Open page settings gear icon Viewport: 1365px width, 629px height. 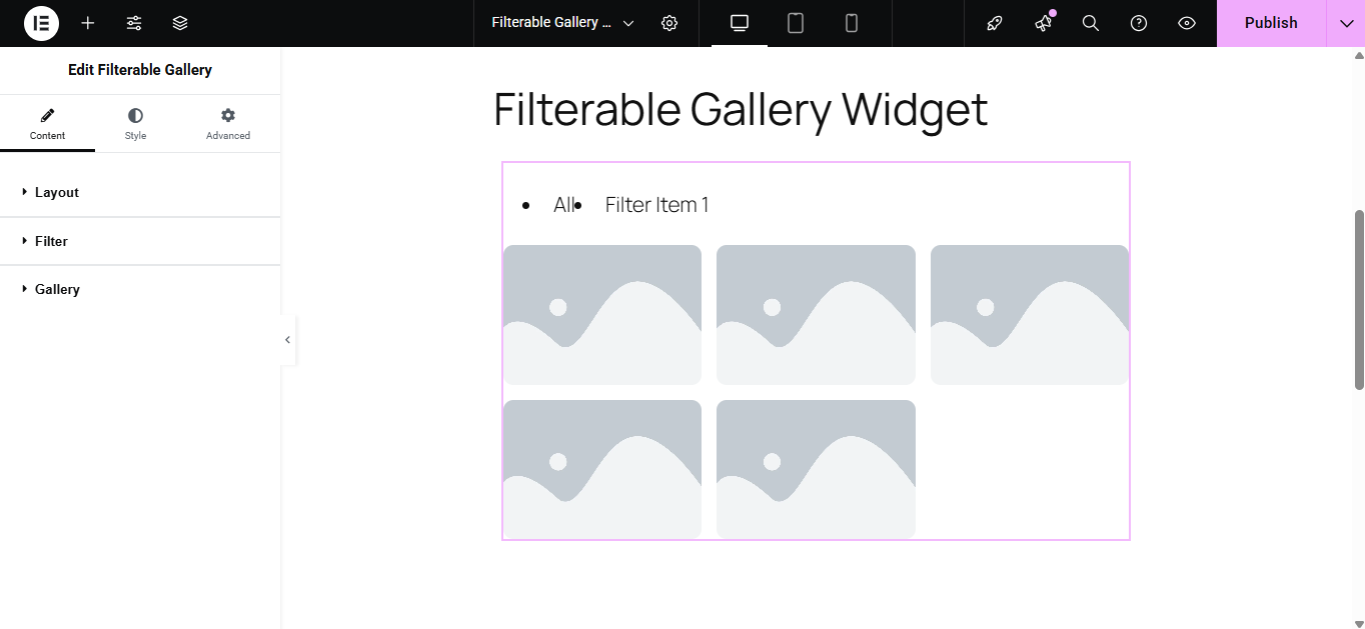(670, 23)
